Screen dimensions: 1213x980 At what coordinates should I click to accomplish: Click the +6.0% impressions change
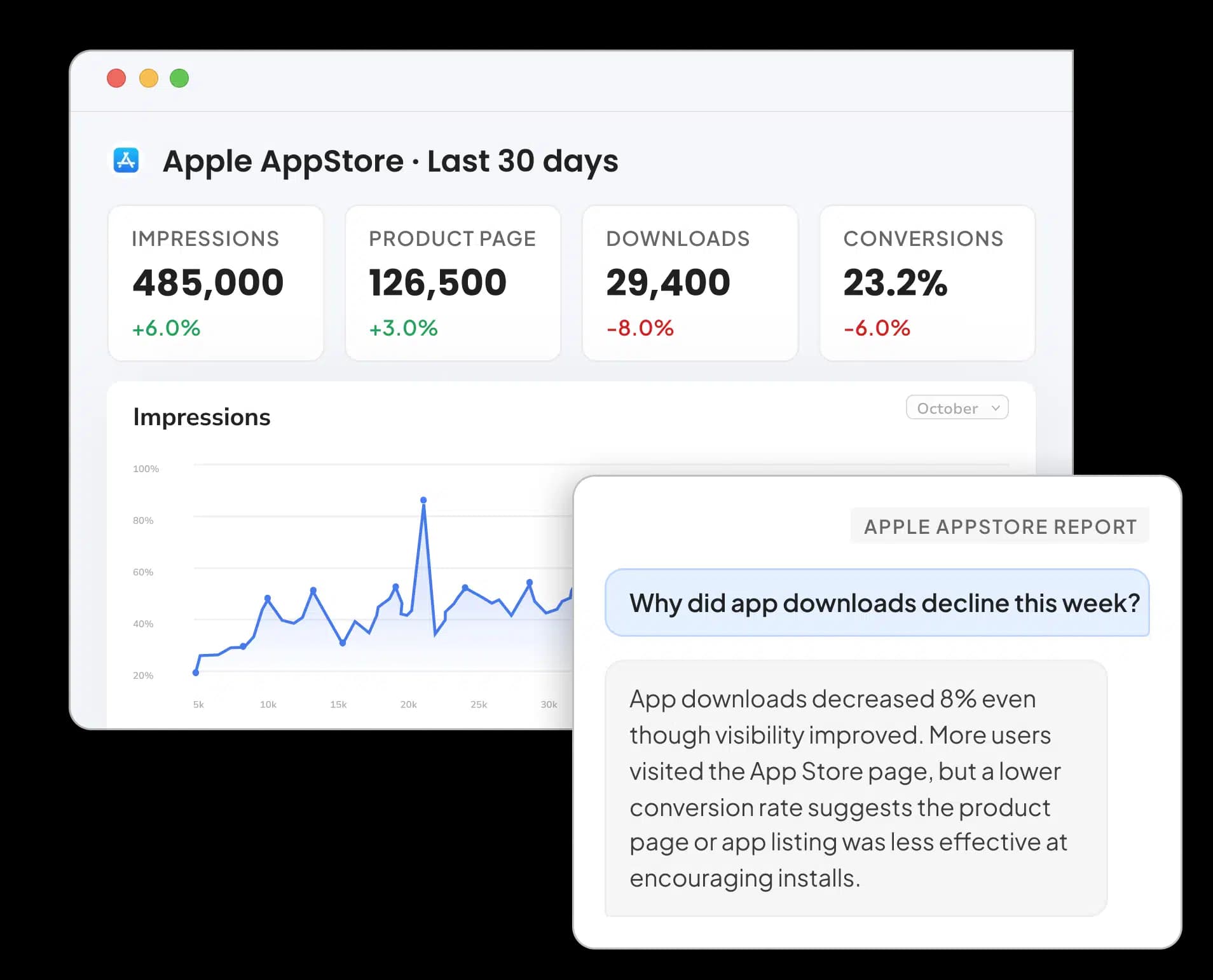[x=166, y=328]
